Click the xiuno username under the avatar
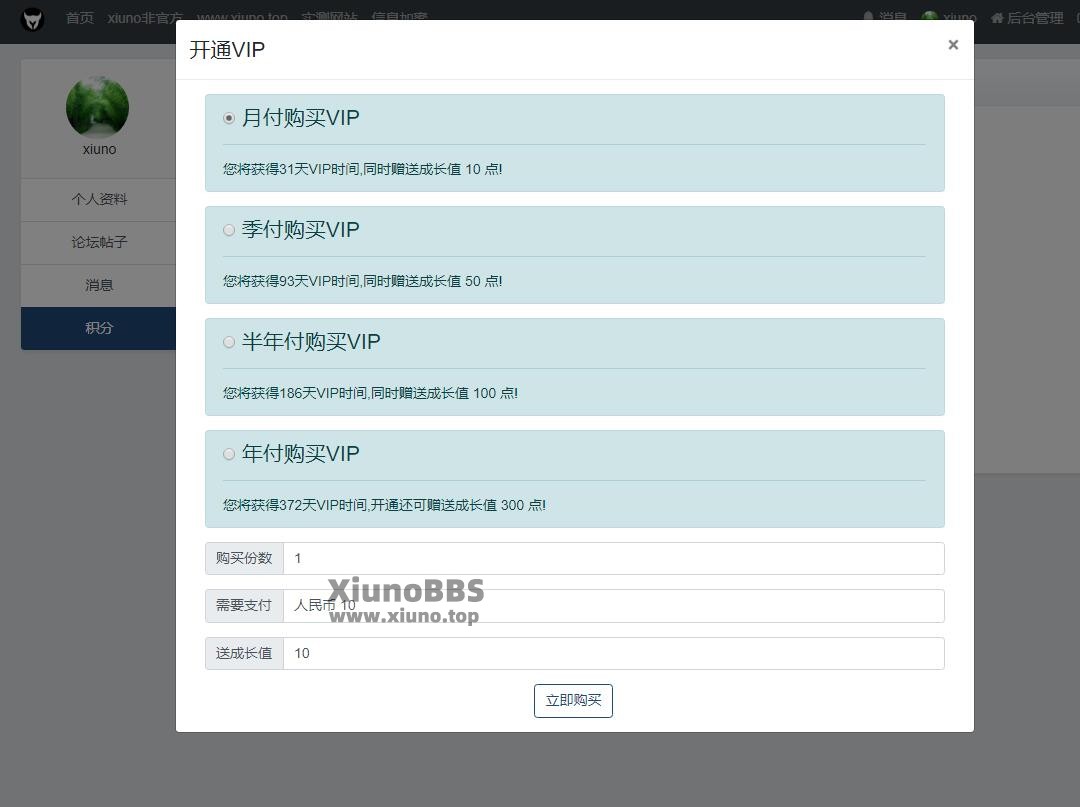Viewport: 1080px width, 807px height. [x=99, y=149]
